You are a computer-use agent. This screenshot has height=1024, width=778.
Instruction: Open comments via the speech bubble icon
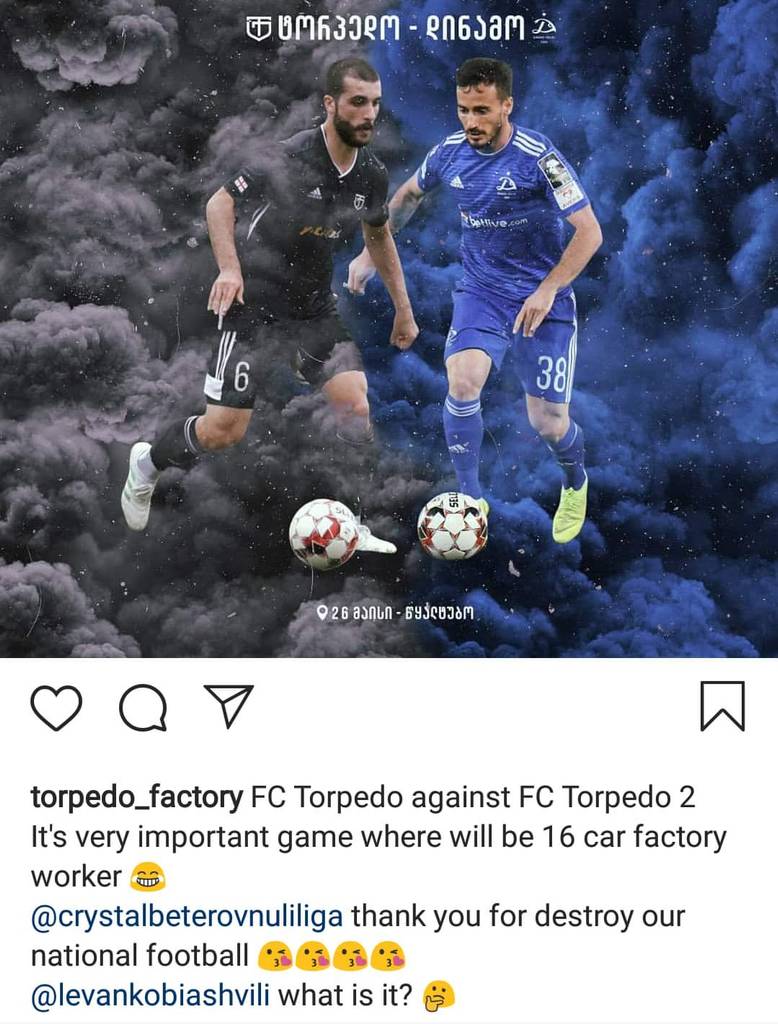pyautogui.click(x=142, y=707)
